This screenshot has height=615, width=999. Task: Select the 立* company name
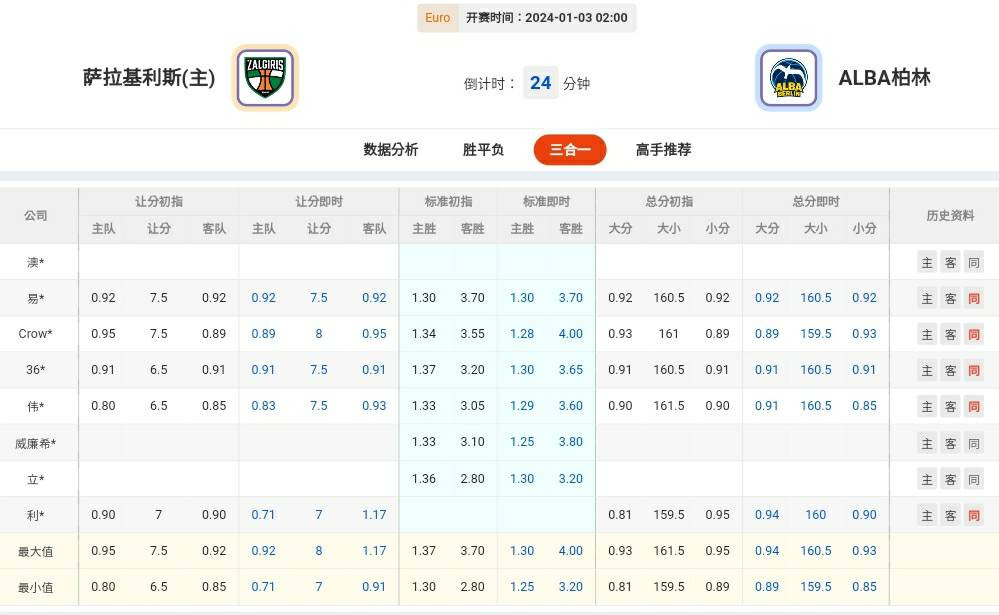(x=36, y=479)
